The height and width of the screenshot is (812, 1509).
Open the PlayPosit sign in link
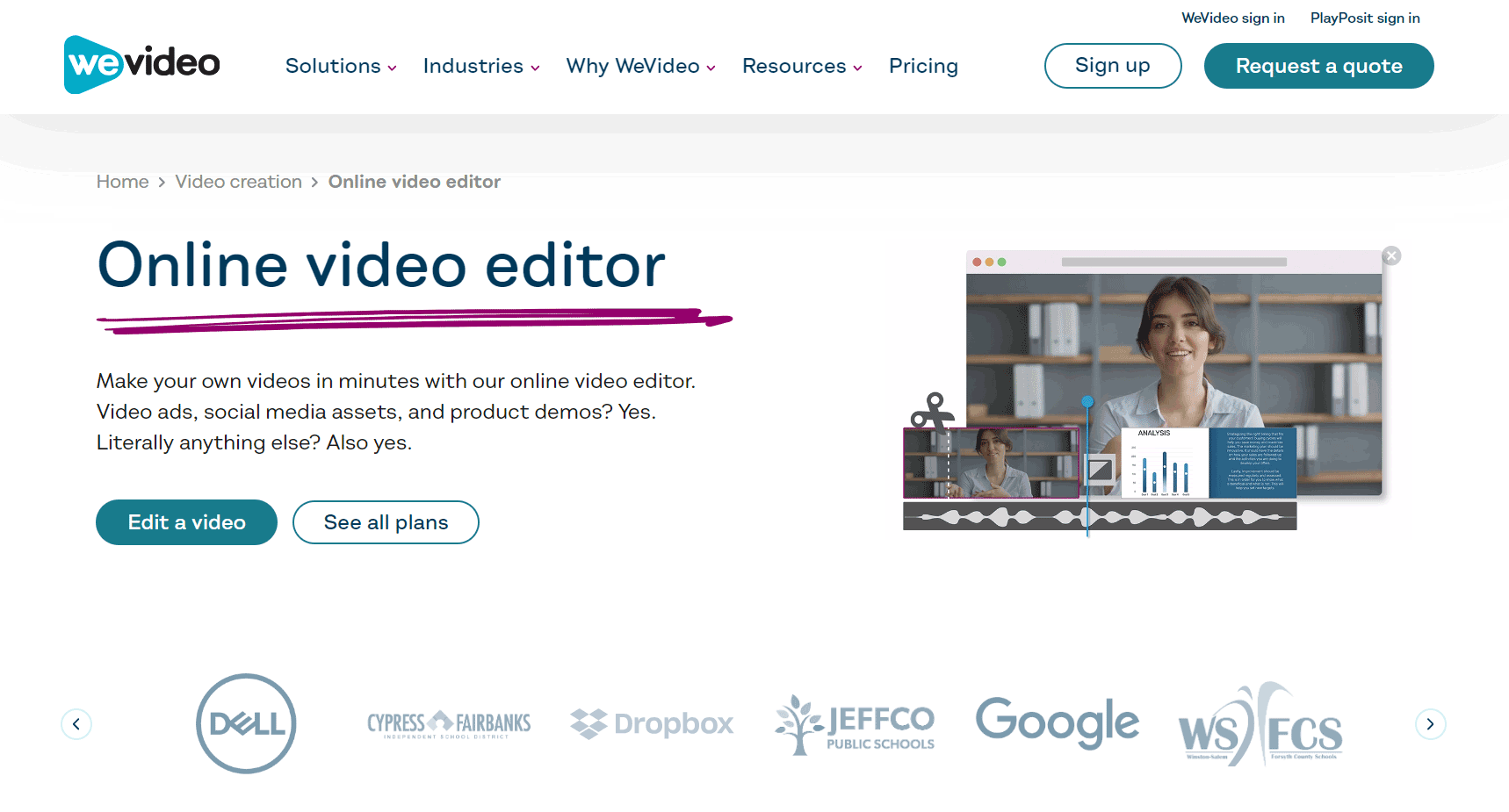click(1365, 18)
